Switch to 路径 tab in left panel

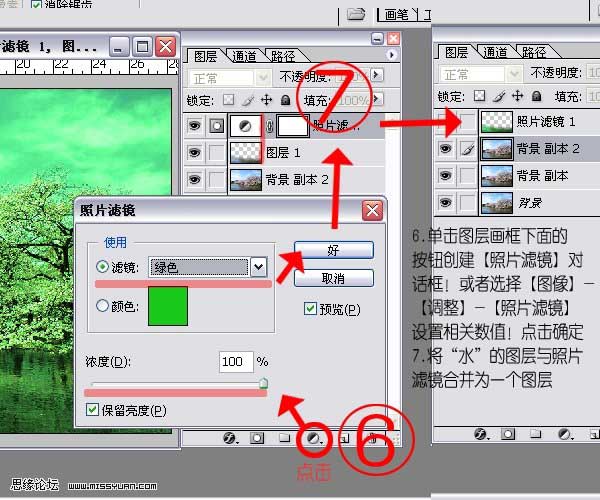coord(283,56)
